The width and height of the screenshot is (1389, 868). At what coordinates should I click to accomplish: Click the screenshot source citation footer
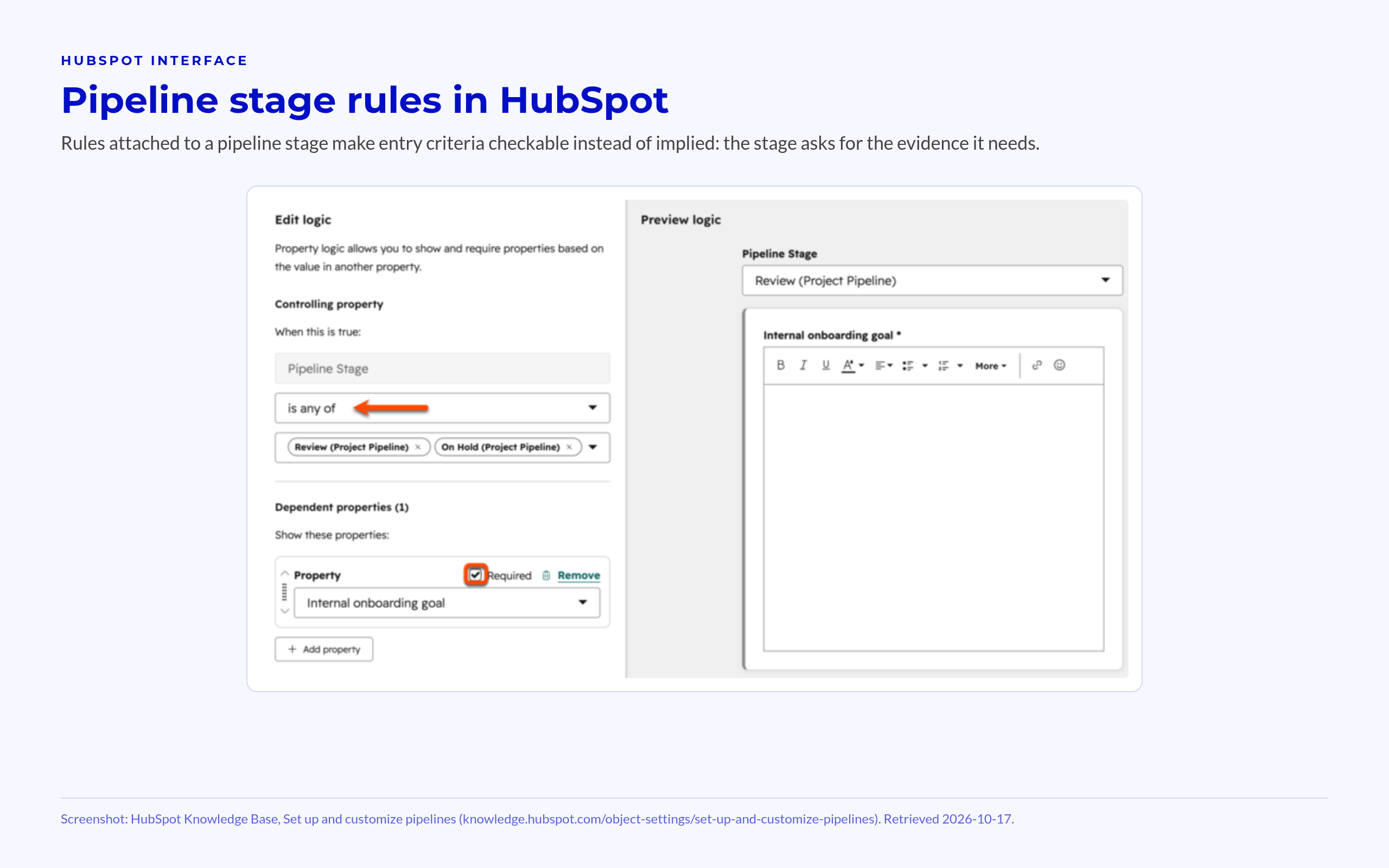tap(537, 819)
